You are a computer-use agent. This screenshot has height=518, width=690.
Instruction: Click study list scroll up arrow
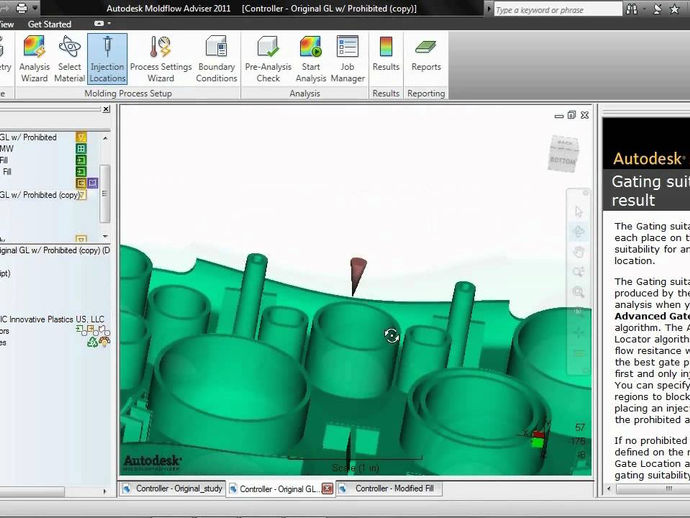pos(105,138)
